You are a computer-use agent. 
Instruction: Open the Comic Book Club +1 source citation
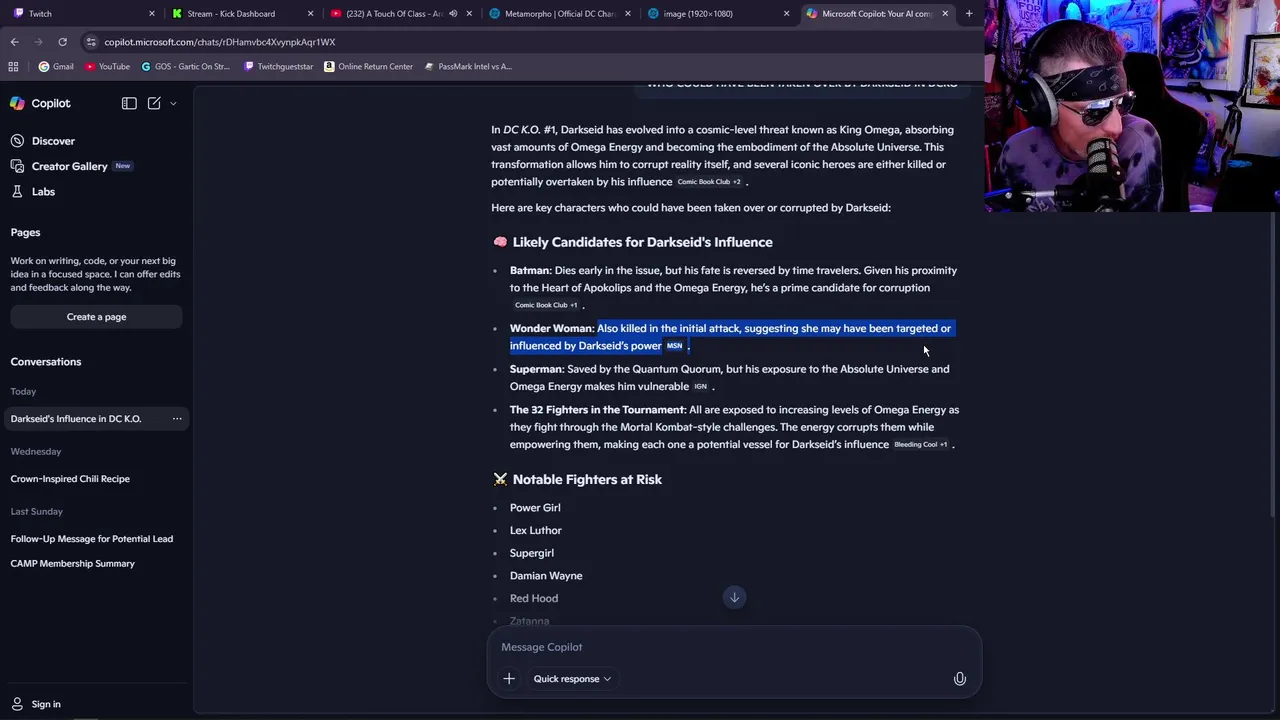pyautogui.click(x=546, y=305)
